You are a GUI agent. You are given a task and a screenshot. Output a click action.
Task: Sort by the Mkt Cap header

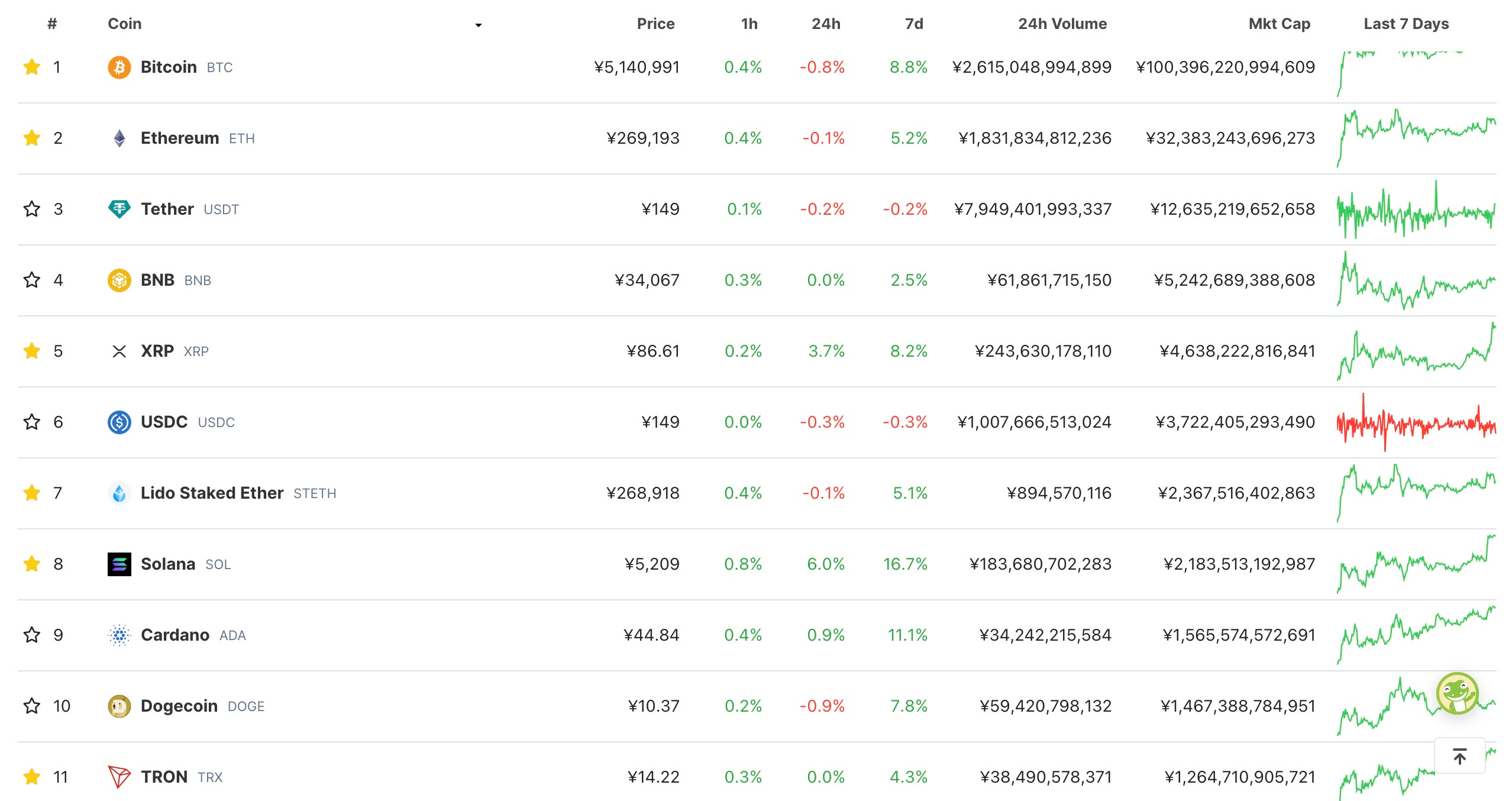[x=1280, y=24]
